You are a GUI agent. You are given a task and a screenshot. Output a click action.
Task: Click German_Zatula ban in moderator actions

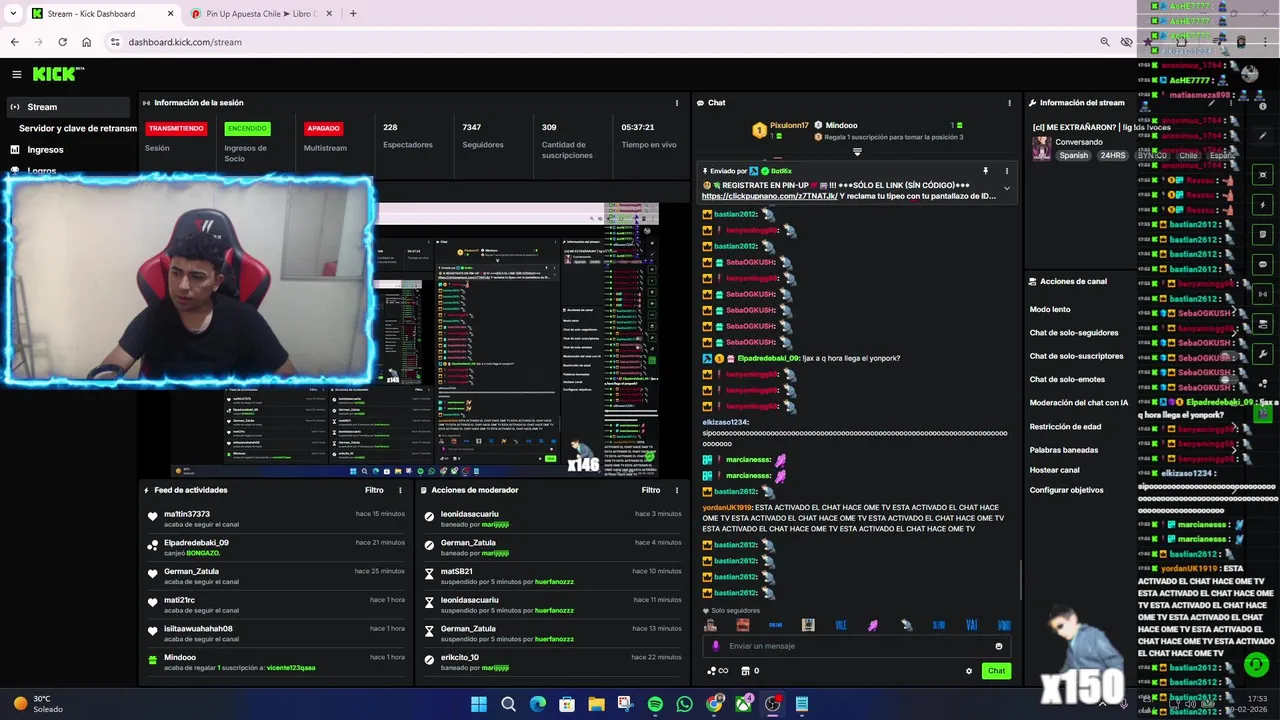tap(468, 543)
